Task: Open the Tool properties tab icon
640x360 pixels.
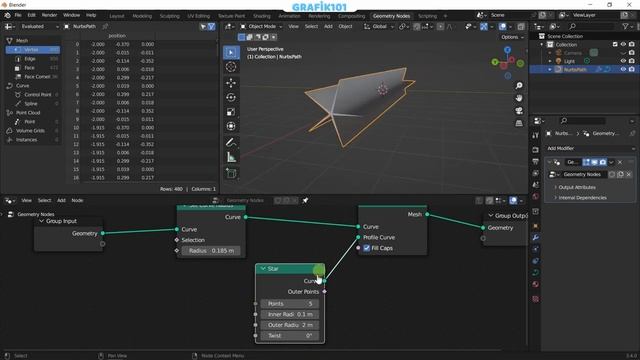Action: pyautogui.click(x=536, y=135)
